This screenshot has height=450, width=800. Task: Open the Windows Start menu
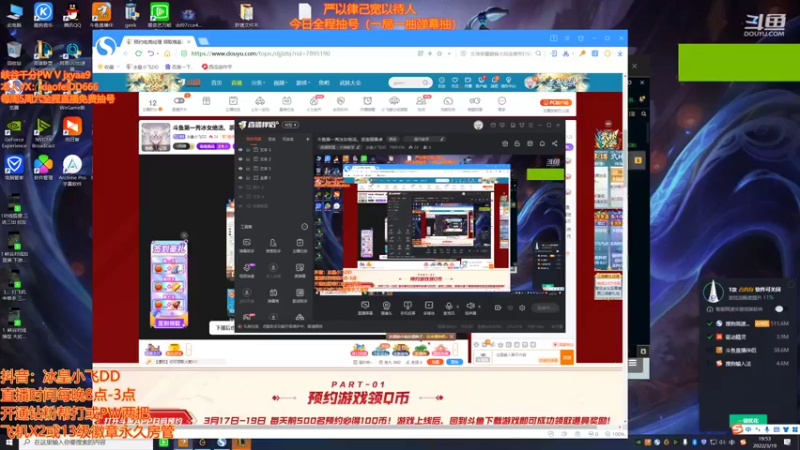pos(9,442)
